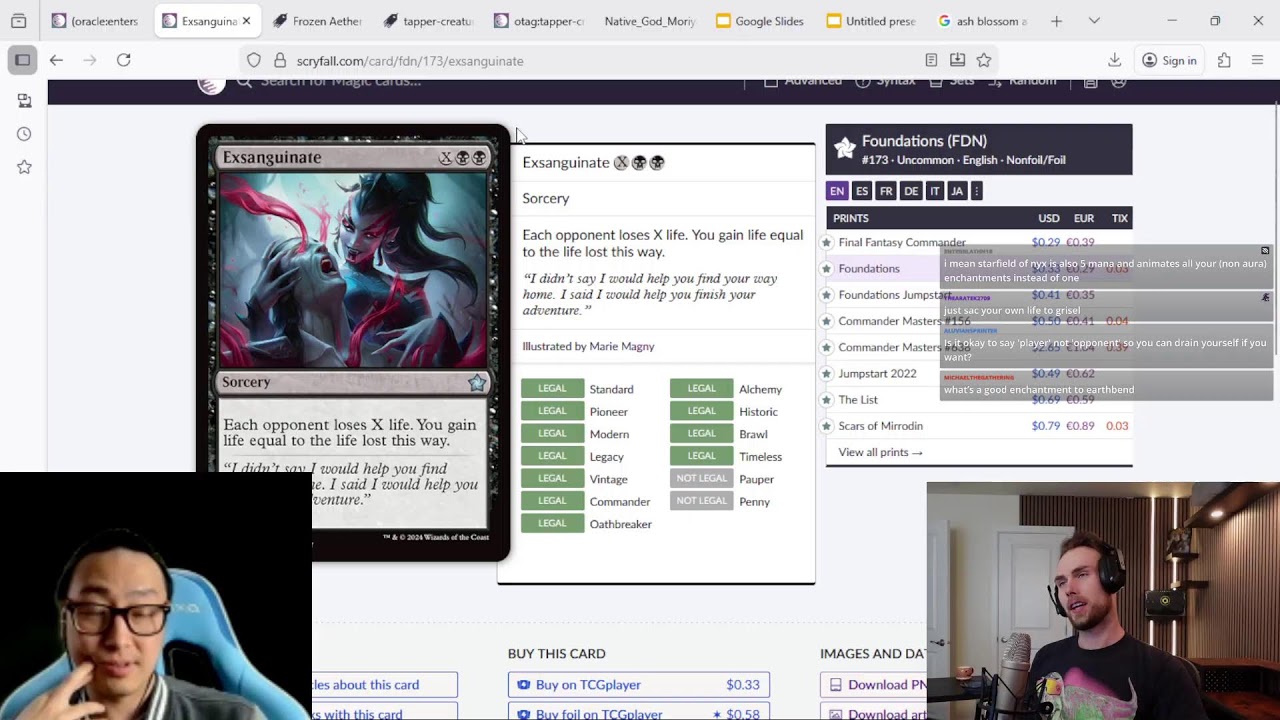Open the Firefox application menu
The image size is (1280, 720).
(x=1258, y=60)
